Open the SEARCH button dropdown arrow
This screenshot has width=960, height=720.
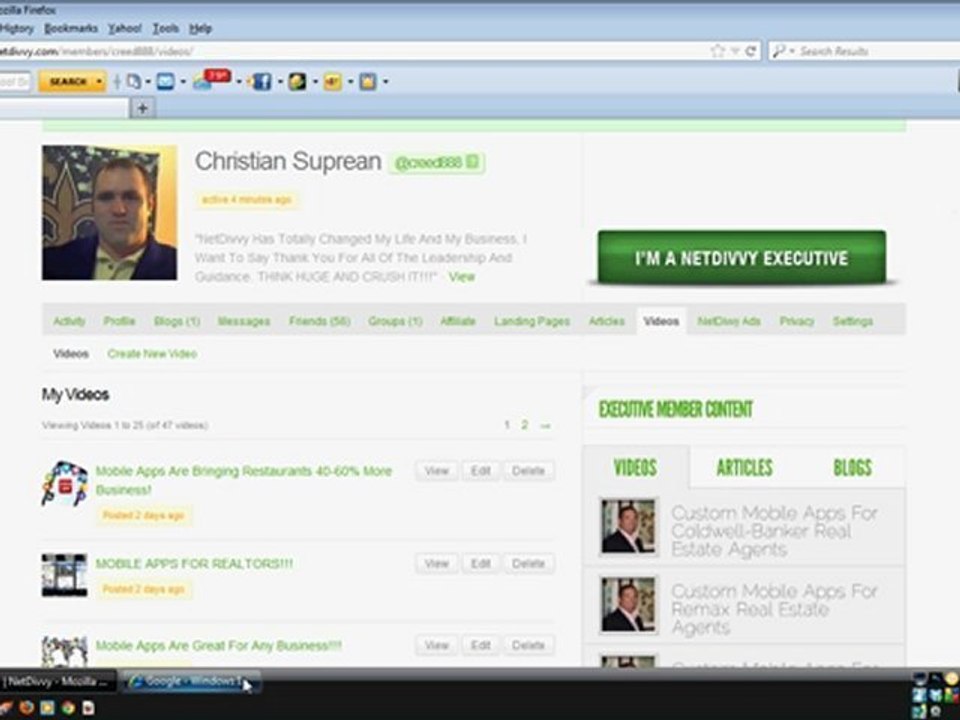pyautogui.click(x=99, y=81)
